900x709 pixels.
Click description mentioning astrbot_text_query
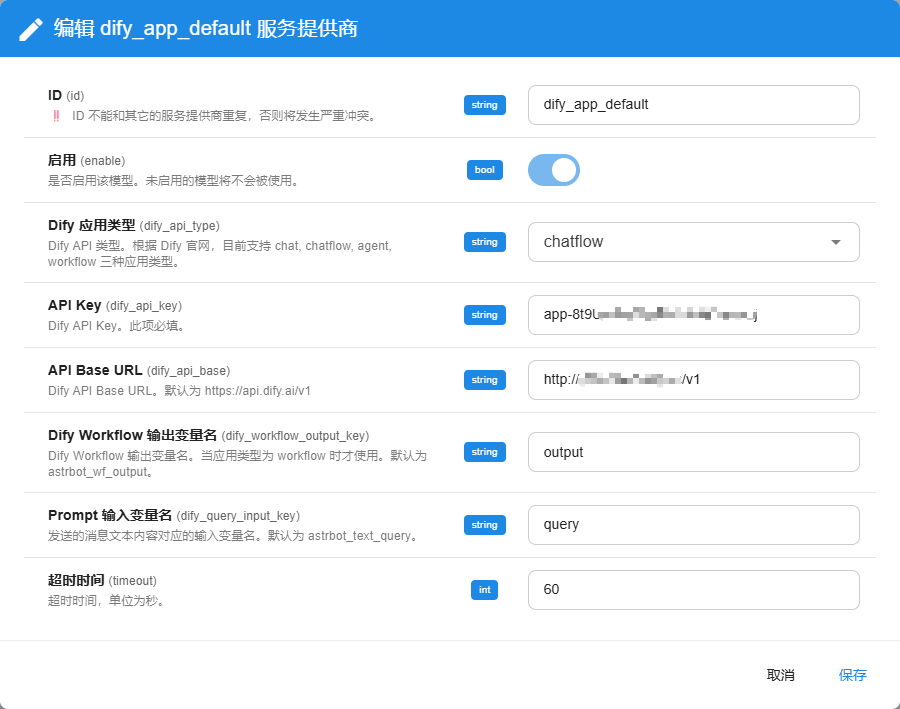pyautogui.click(x=234, y=536)
